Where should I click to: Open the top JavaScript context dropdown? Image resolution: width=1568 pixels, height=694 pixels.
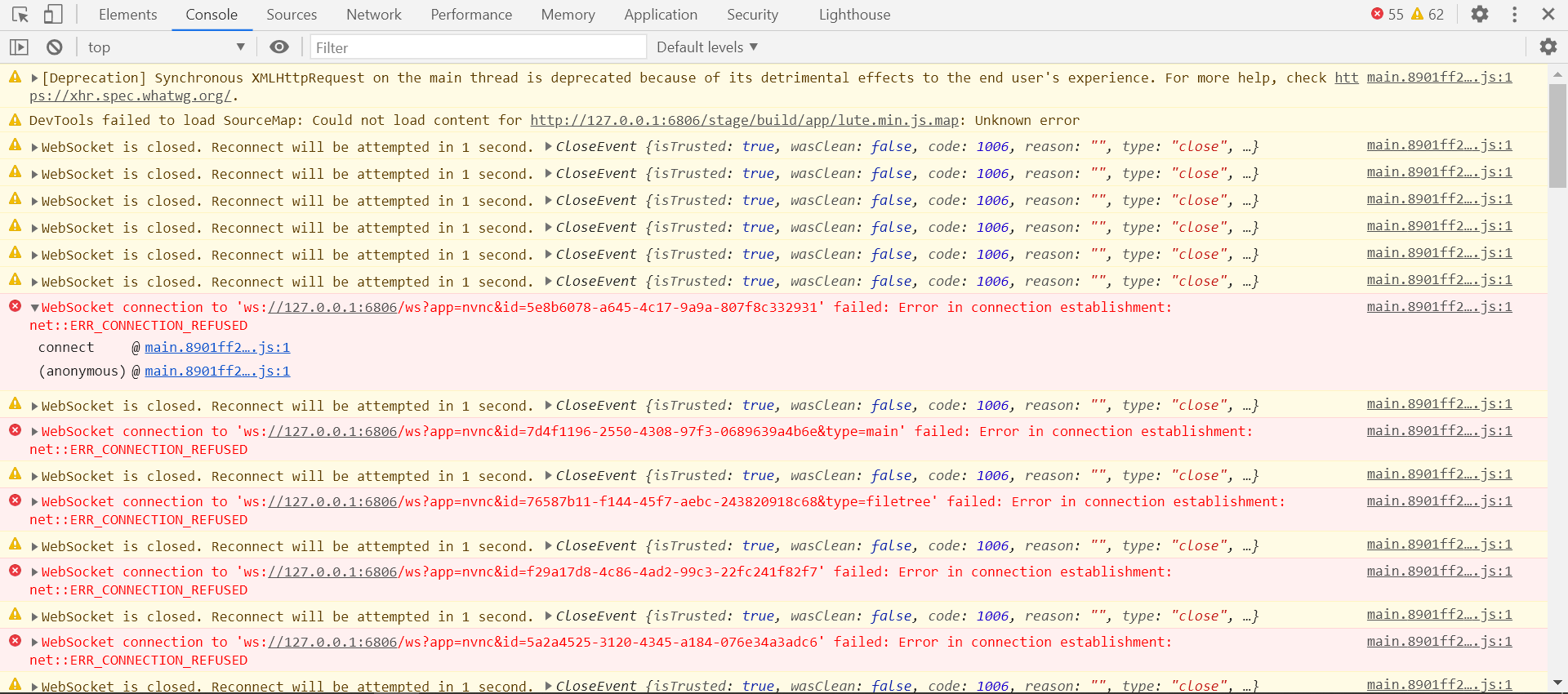[x=166, y=47]
